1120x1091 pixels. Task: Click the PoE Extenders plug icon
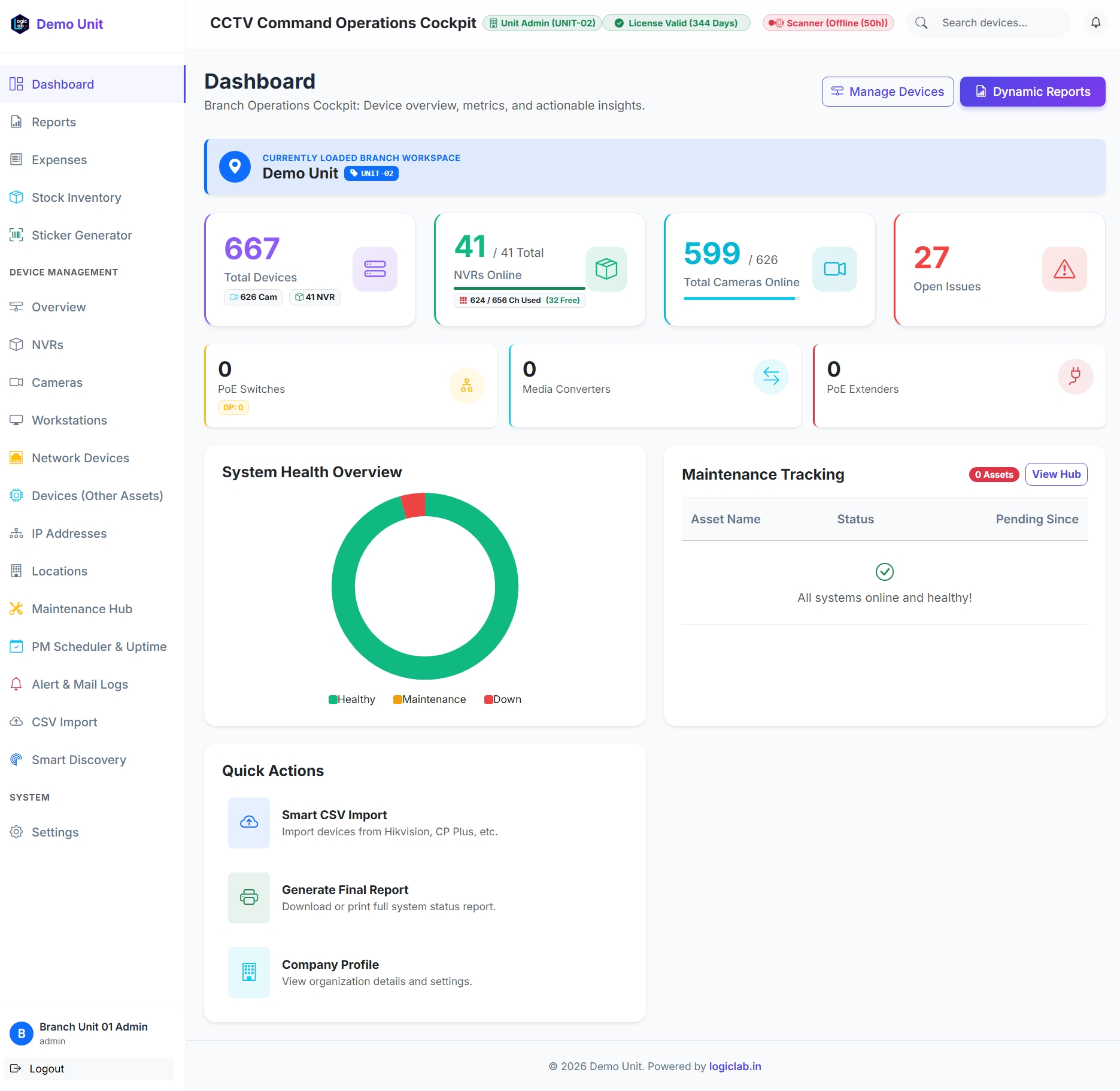pos(1075,376)
